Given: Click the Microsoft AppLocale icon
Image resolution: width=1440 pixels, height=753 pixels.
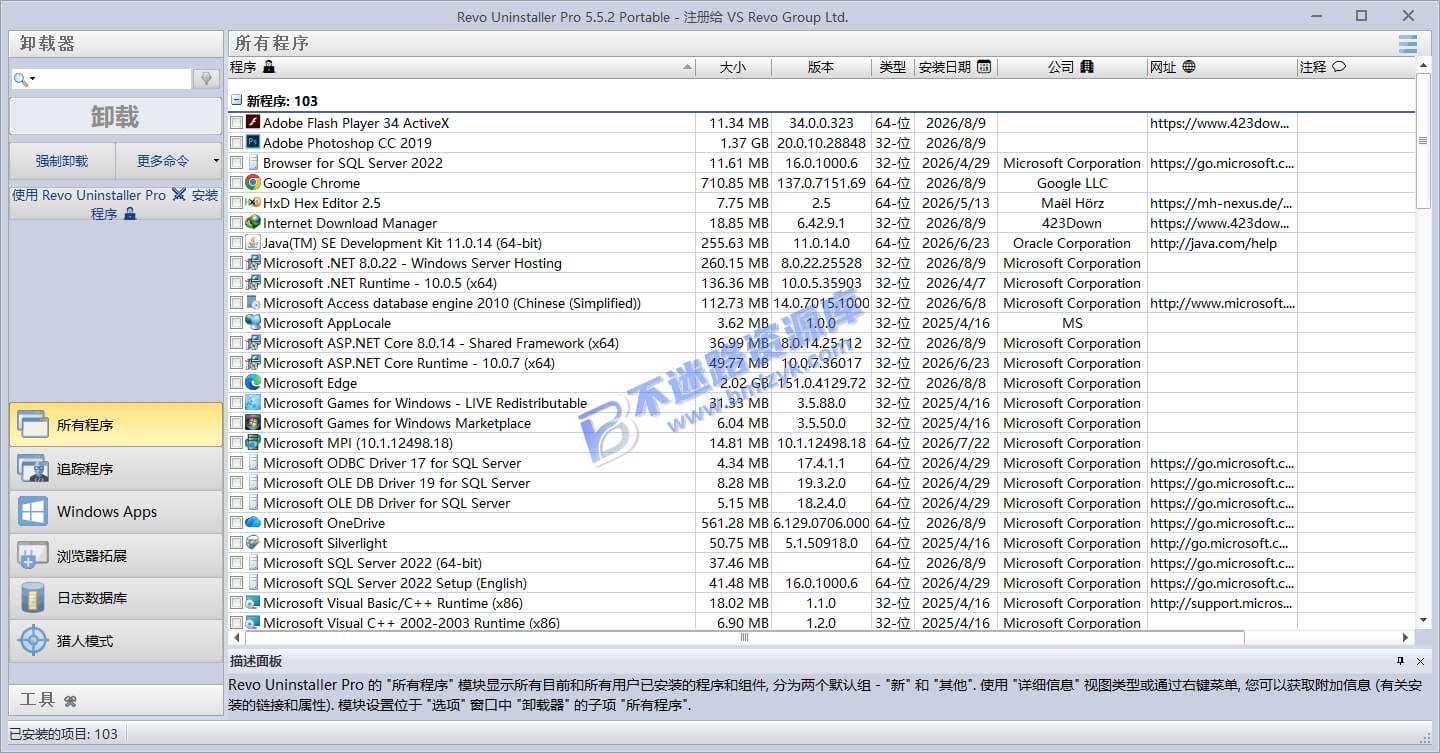Looking at the screenshot, I should [253, 323].
